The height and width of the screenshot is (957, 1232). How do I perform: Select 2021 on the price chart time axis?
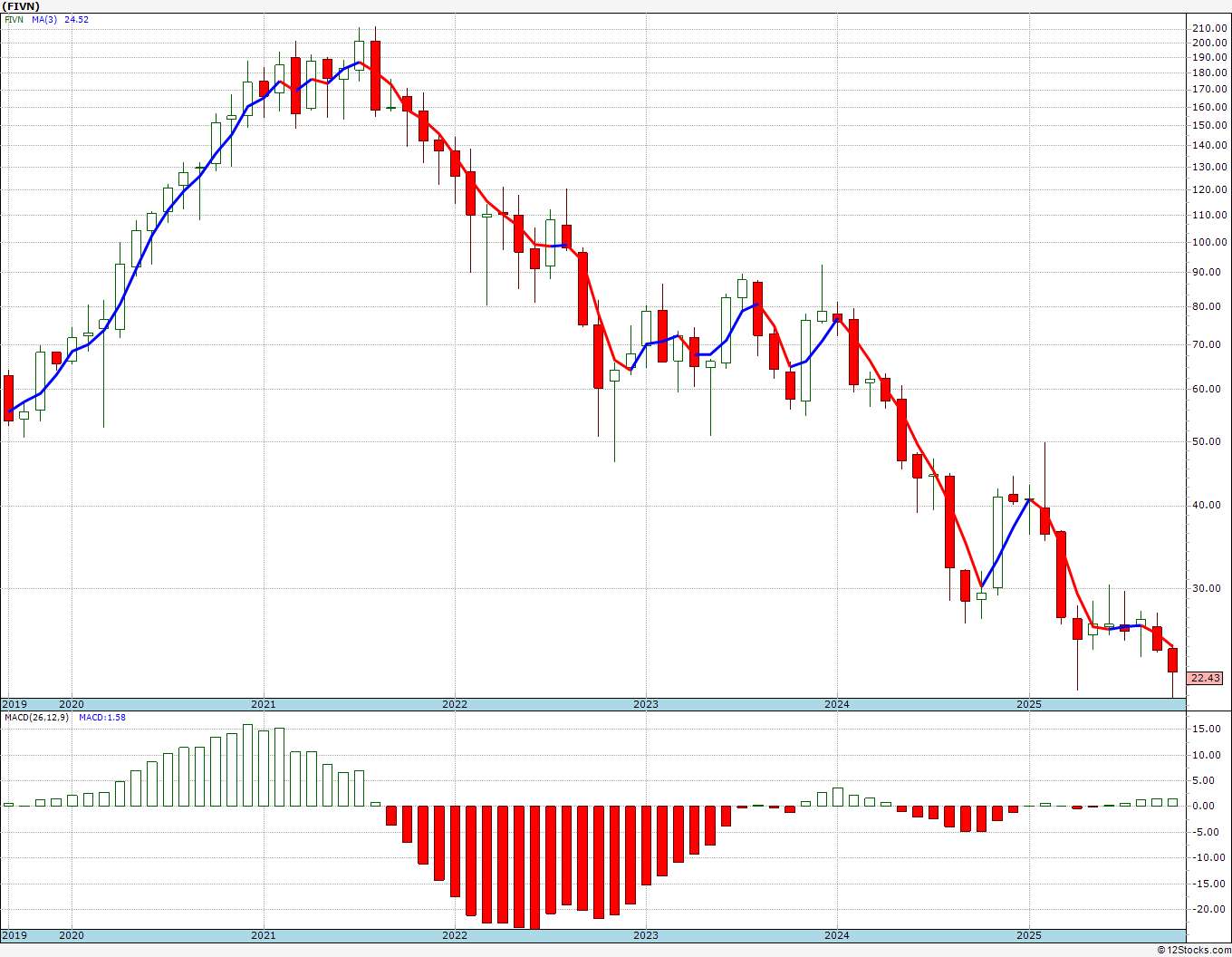264,704
